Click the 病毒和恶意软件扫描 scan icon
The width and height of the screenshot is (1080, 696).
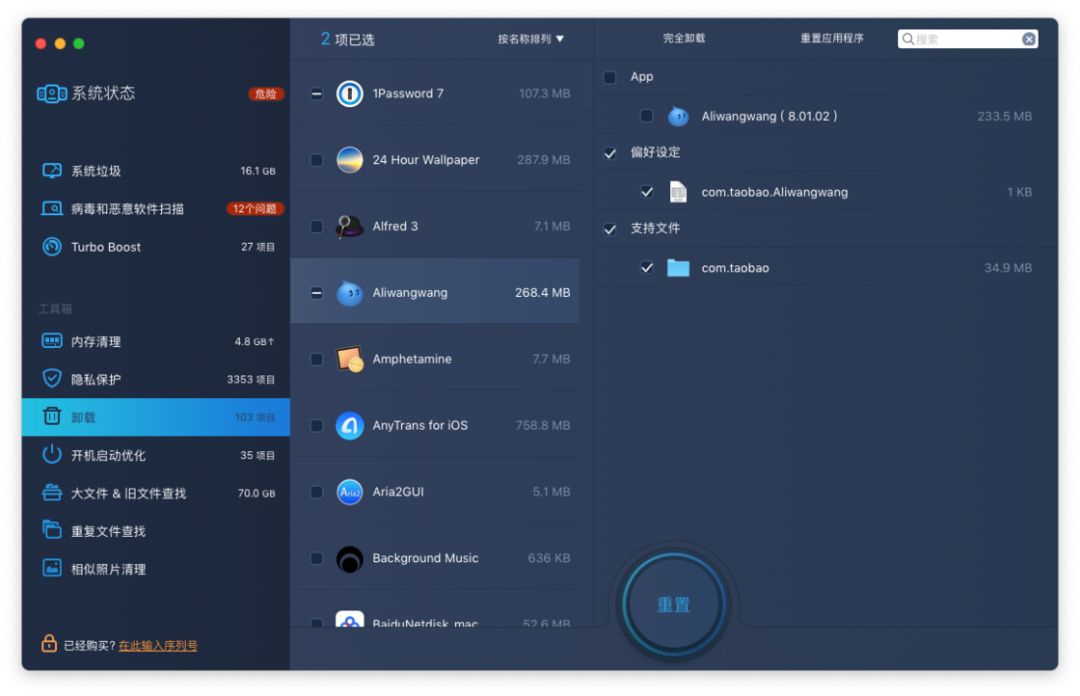tap(52, 208)
